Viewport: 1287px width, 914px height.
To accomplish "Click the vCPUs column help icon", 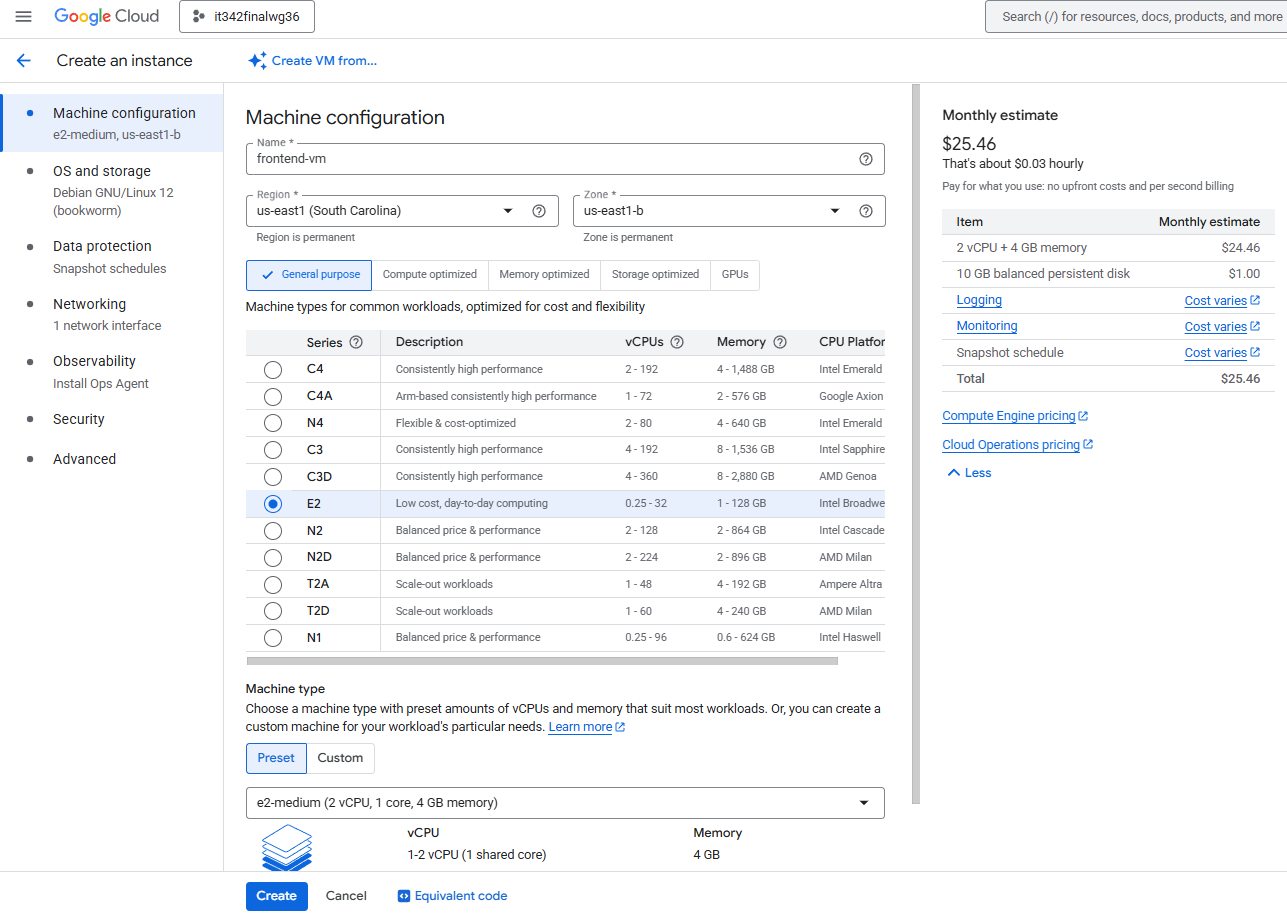I will (677, 342).
